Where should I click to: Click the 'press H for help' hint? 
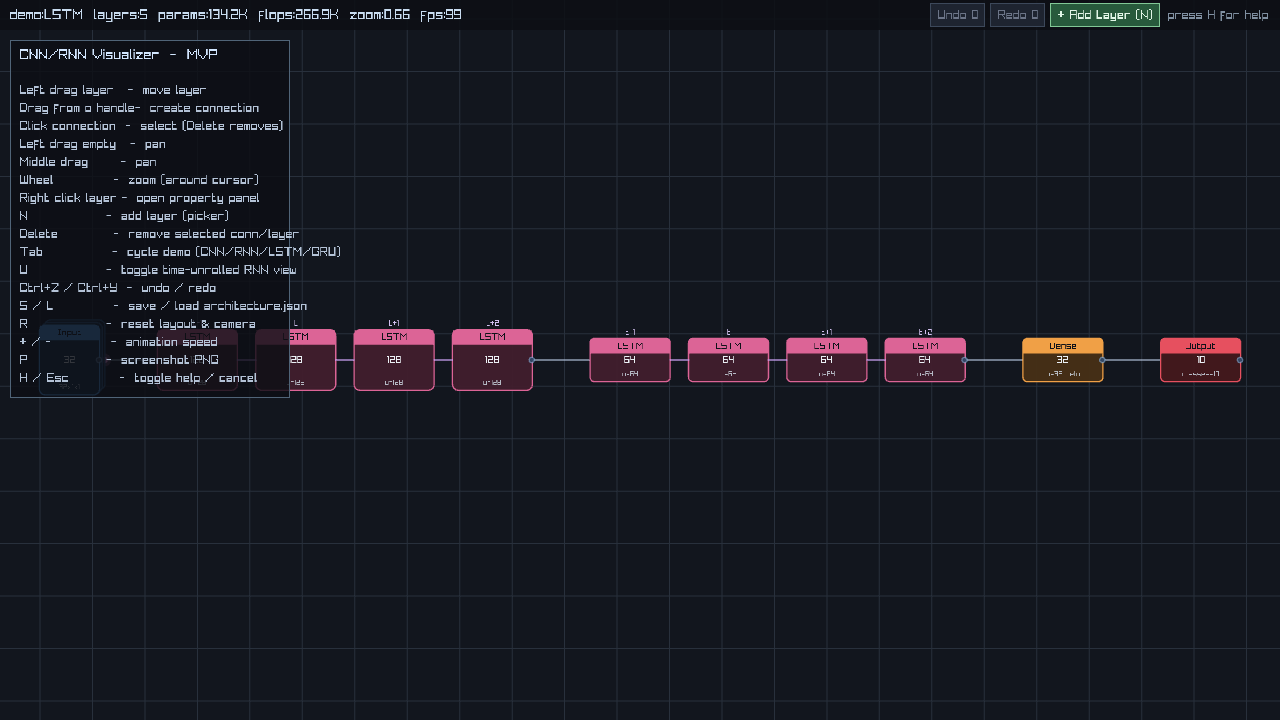pos(1218,15)
